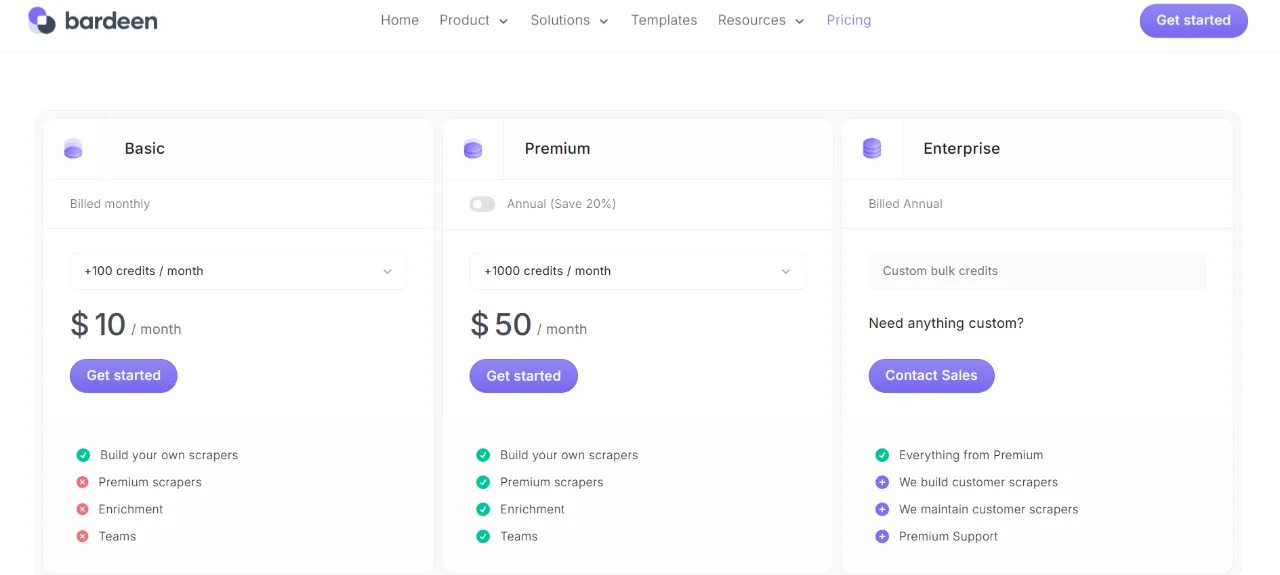This screenshot has width=1280, height=575.
Task: Click the Basic plan stack icon
Action: (x=73, y=149)
